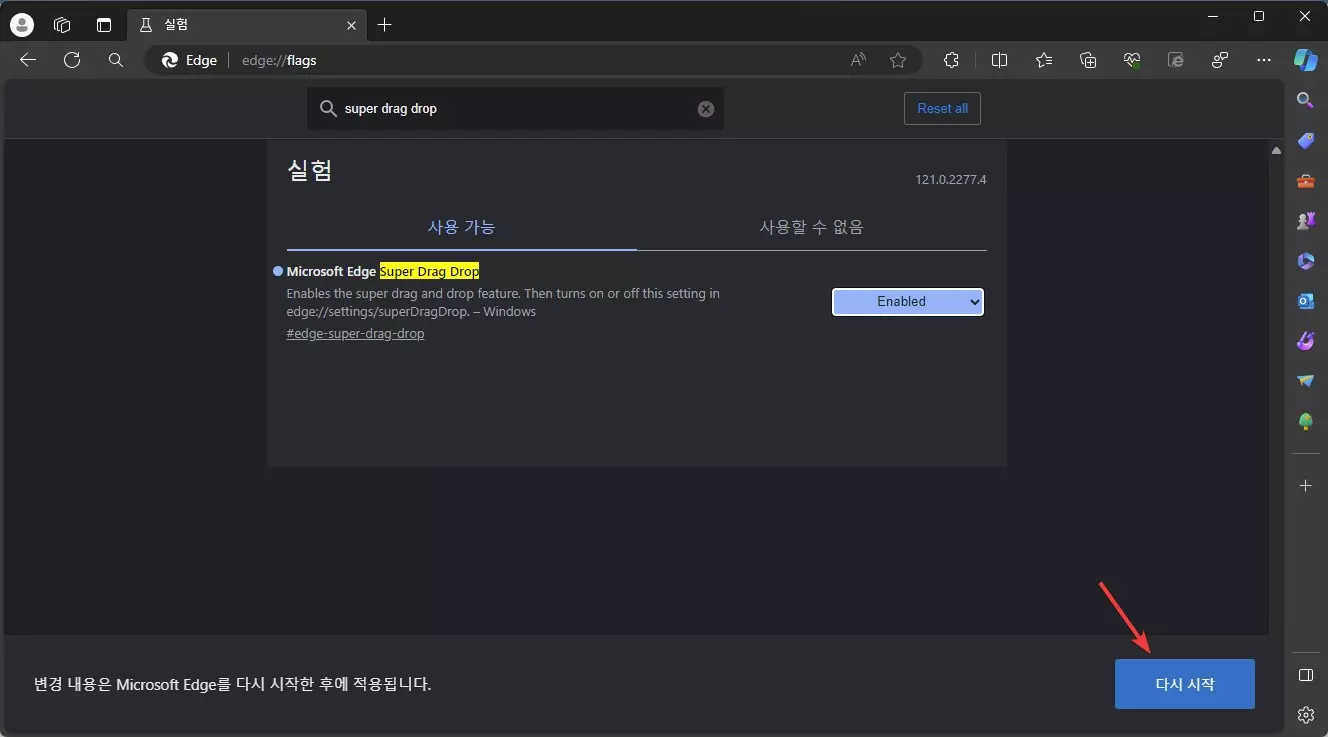Click the edge://flags address bar
Screen dimensions: 1328x737
(x=533, y=60)
